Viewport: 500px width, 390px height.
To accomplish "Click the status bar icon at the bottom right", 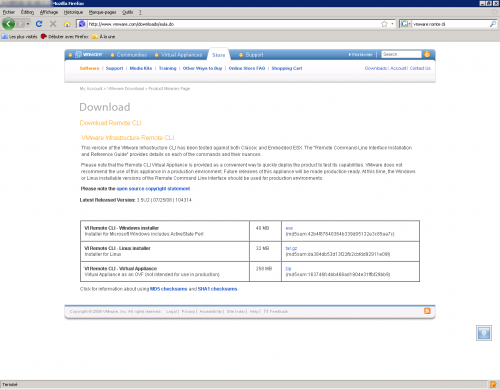I will [493, 385].
